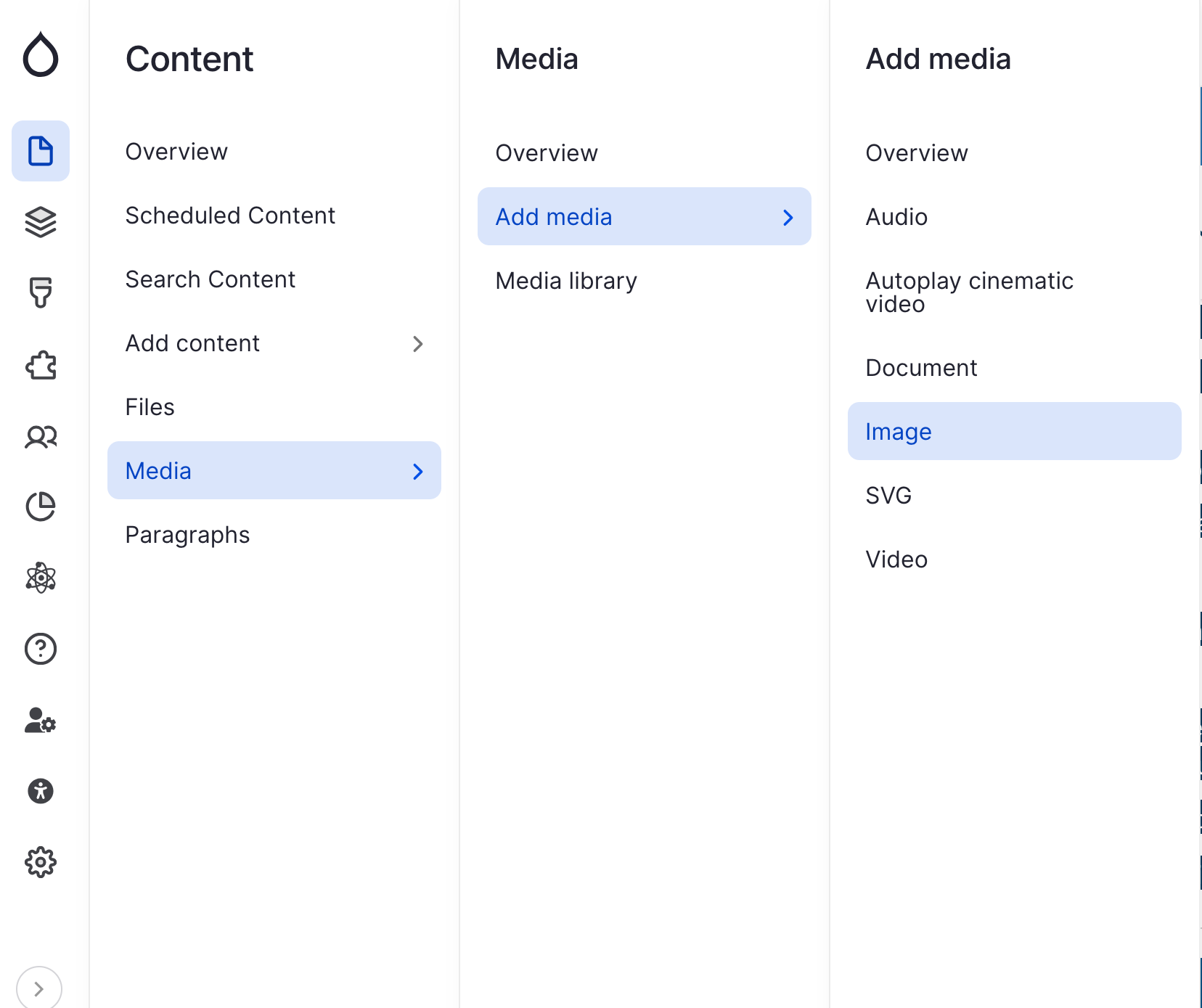Click the atom-shaped sidebar icon
Screen dimensions: 1202x1008
click(x=41, y=578)
